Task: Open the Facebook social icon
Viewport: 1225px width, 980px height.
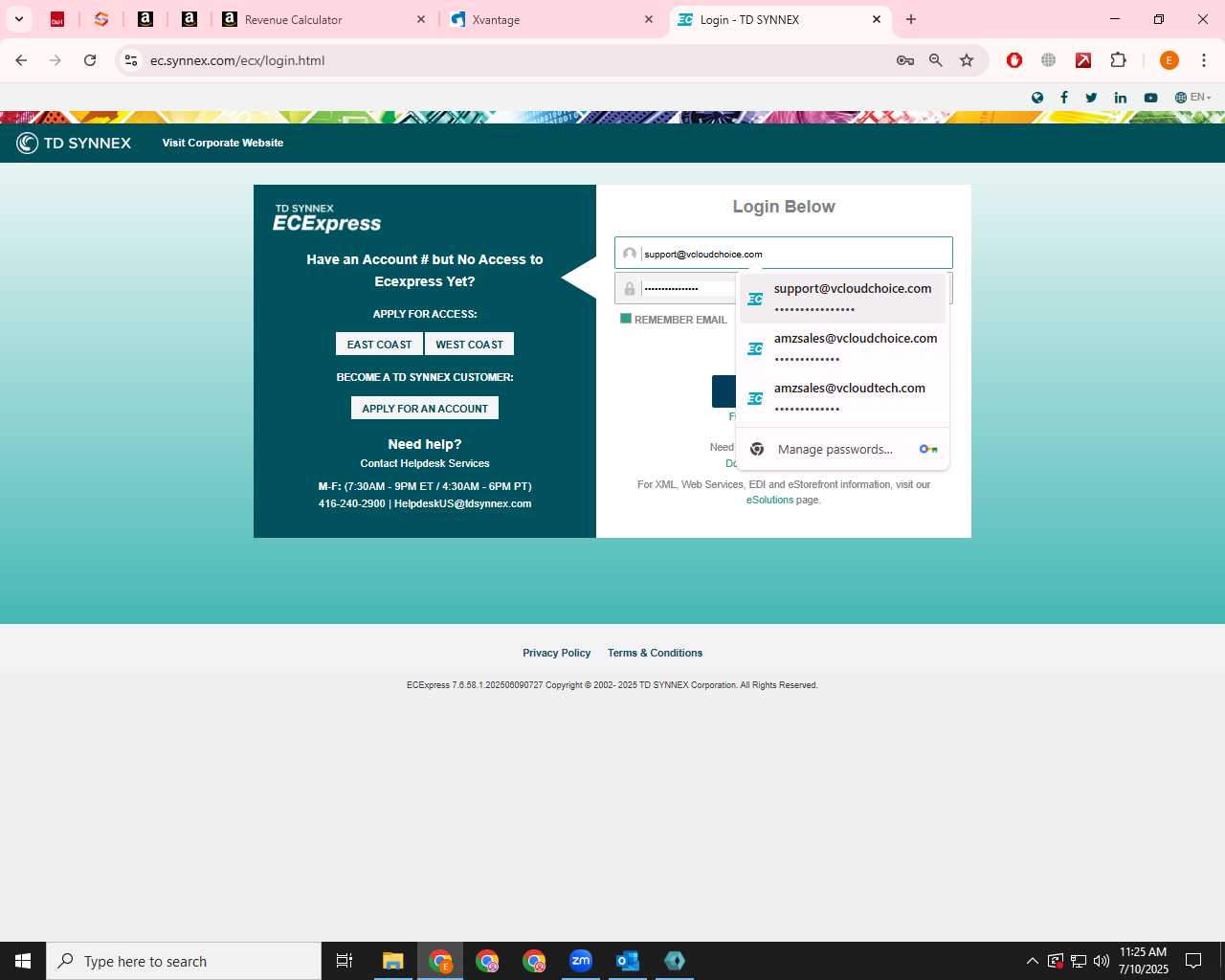Action: 1064,98
